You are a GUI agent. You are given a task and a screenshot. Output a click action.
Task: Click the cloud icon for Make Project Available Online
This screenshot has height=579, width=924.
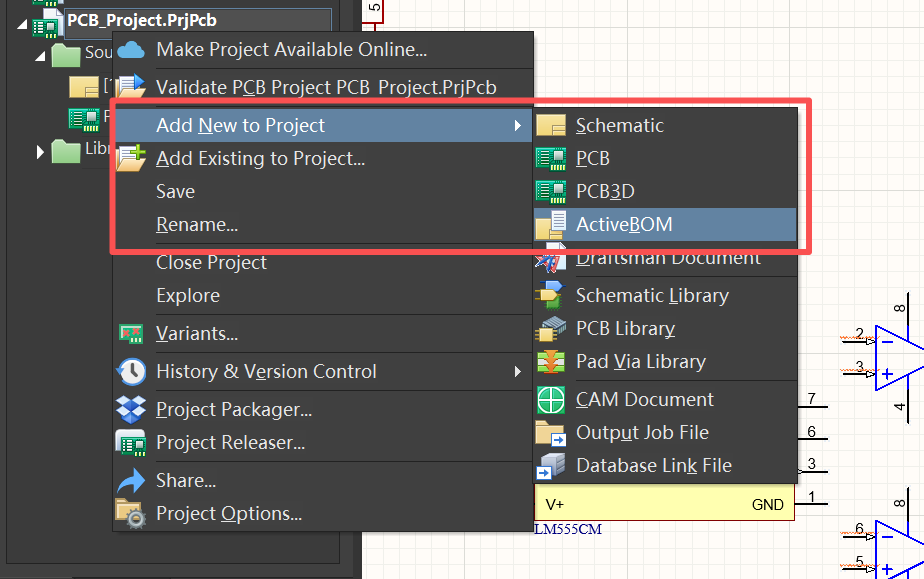point(131,50)
